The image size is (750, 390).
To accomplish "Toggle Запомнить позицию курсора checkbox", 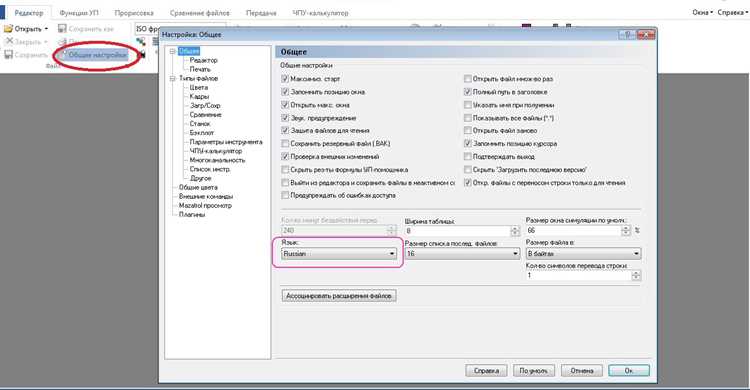I will tap(468, 144).
